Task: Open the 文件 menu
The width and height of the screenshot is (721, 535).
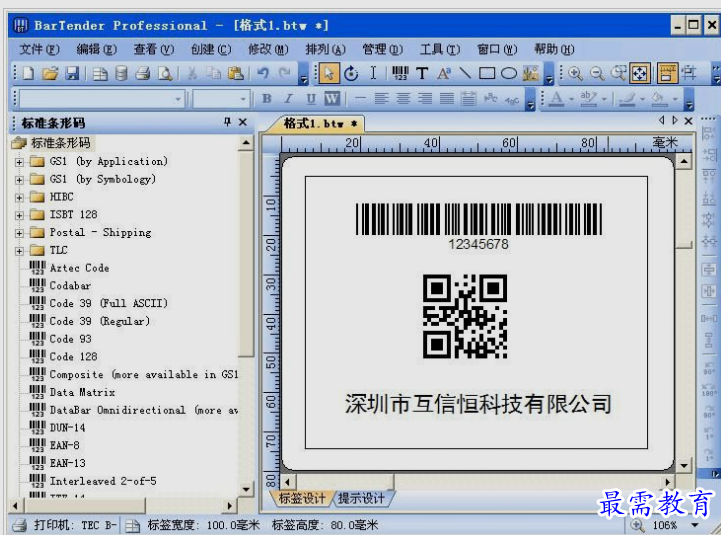Action: pos(40,49)
